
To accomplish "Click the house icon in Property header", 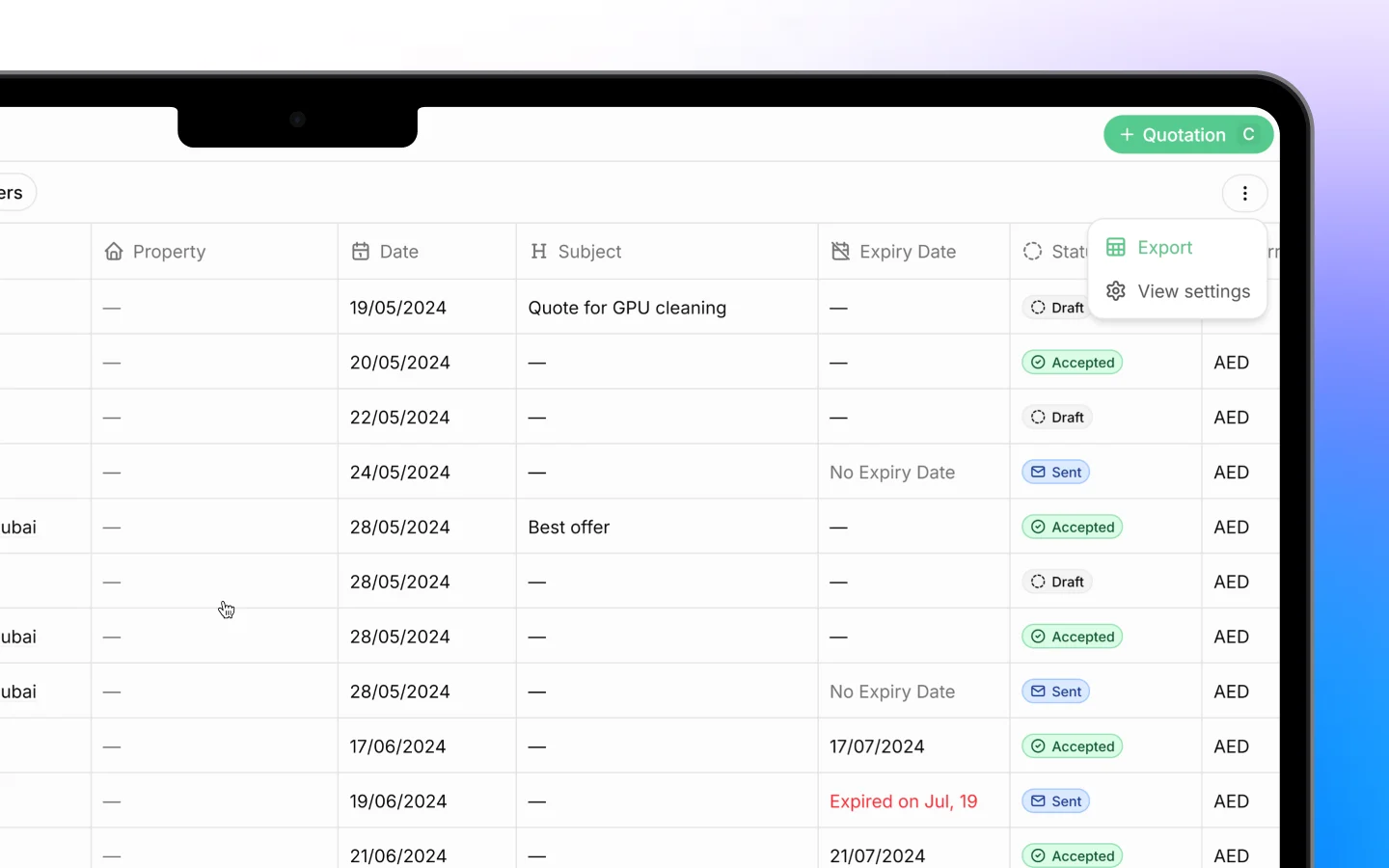I will pos(114,252).
